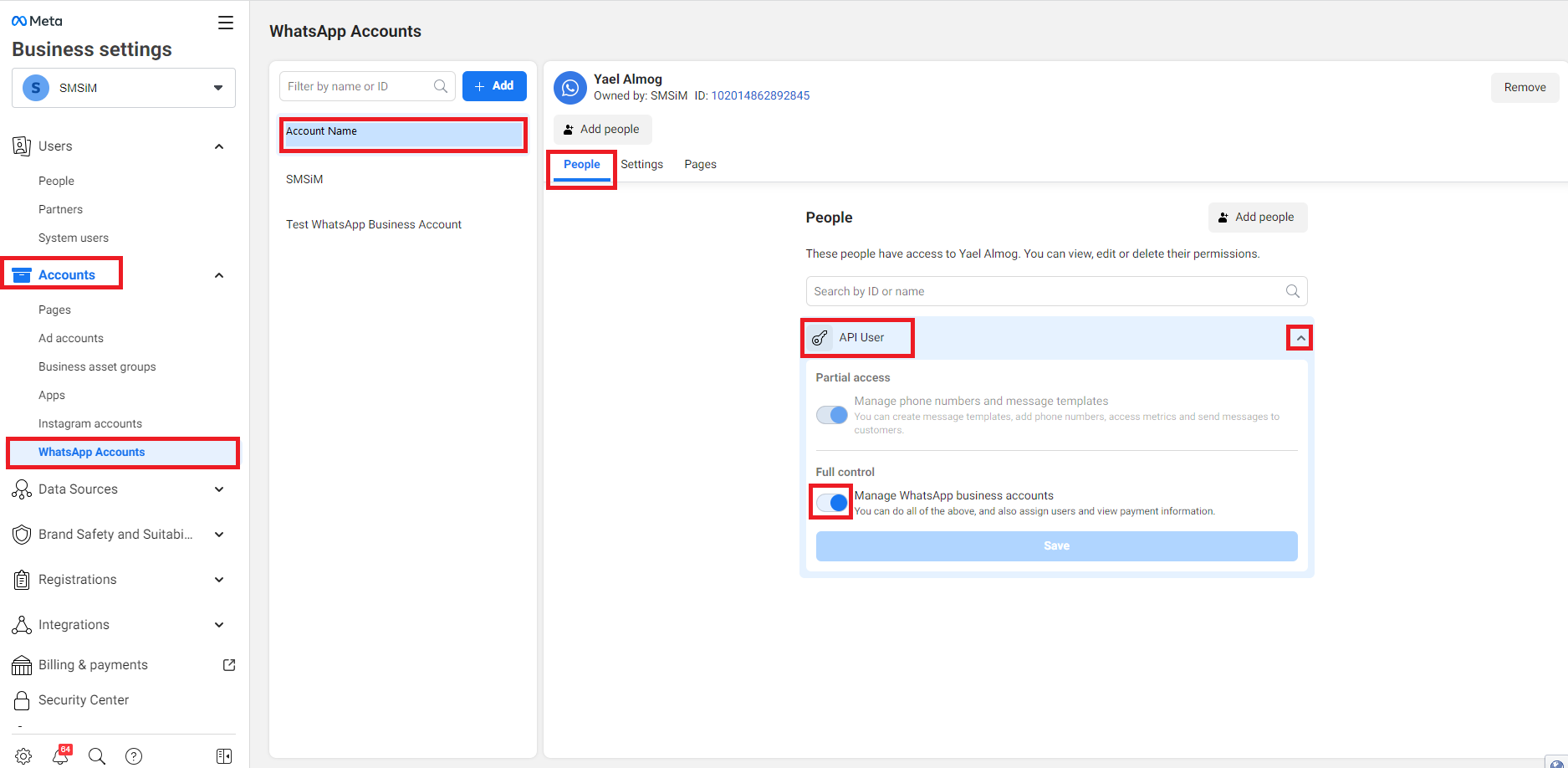Viewport: 1568px width, 768px height.
Task: Open Apps in sidebar
Action: point(52,395)
